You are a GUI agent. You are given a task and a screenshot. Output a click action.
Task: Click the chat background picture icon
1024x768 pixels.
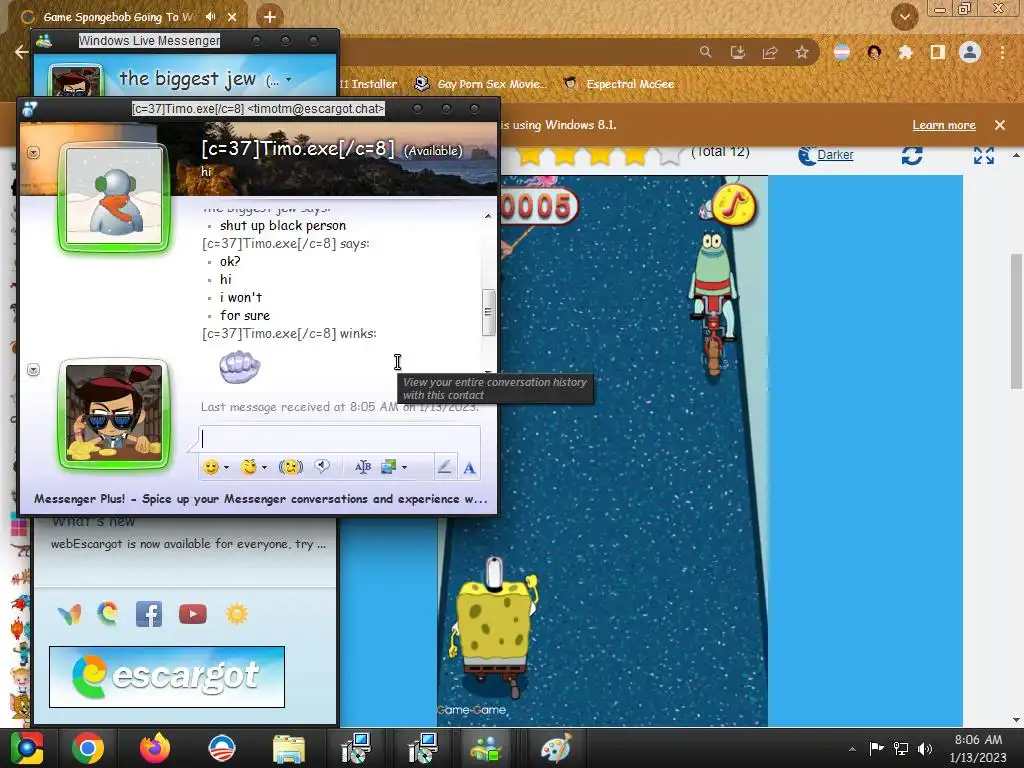point(389,467)
